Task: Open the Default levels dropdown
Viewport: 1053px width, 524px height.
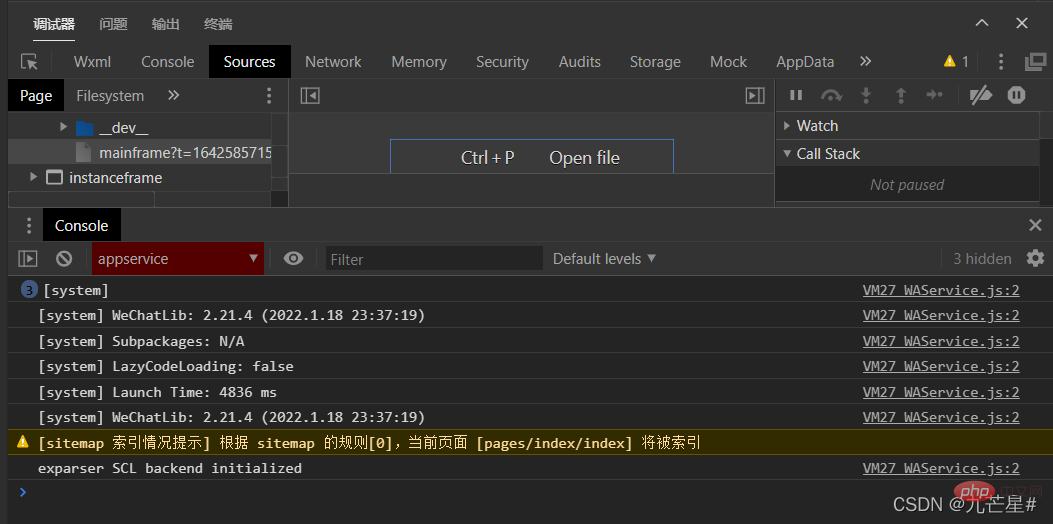Action: 604,259
